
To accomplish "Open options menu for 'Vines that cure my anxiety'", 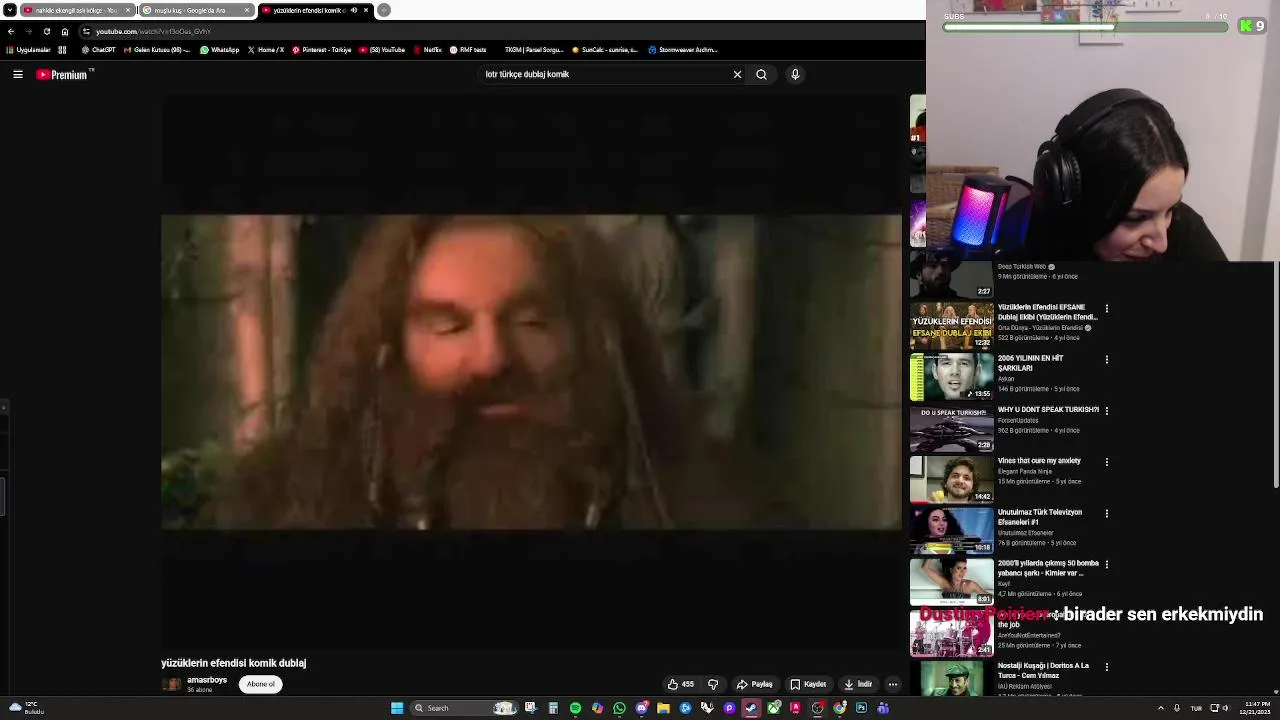I will (x=1107, y=462).
